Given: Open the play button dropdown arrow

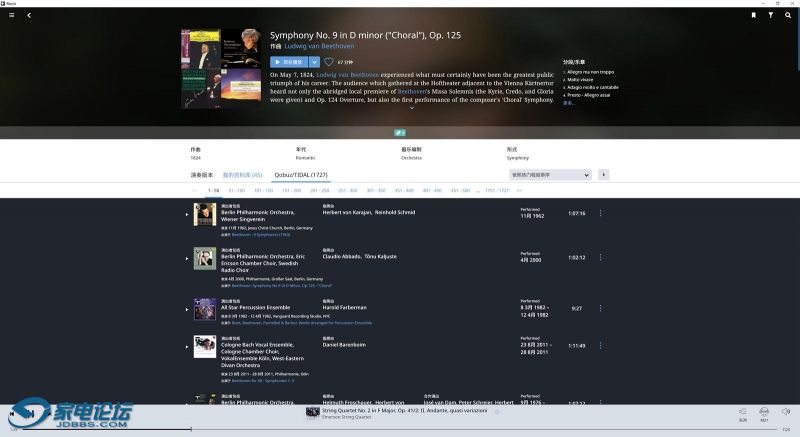Looking at the screenshot, I should point(314,62).
